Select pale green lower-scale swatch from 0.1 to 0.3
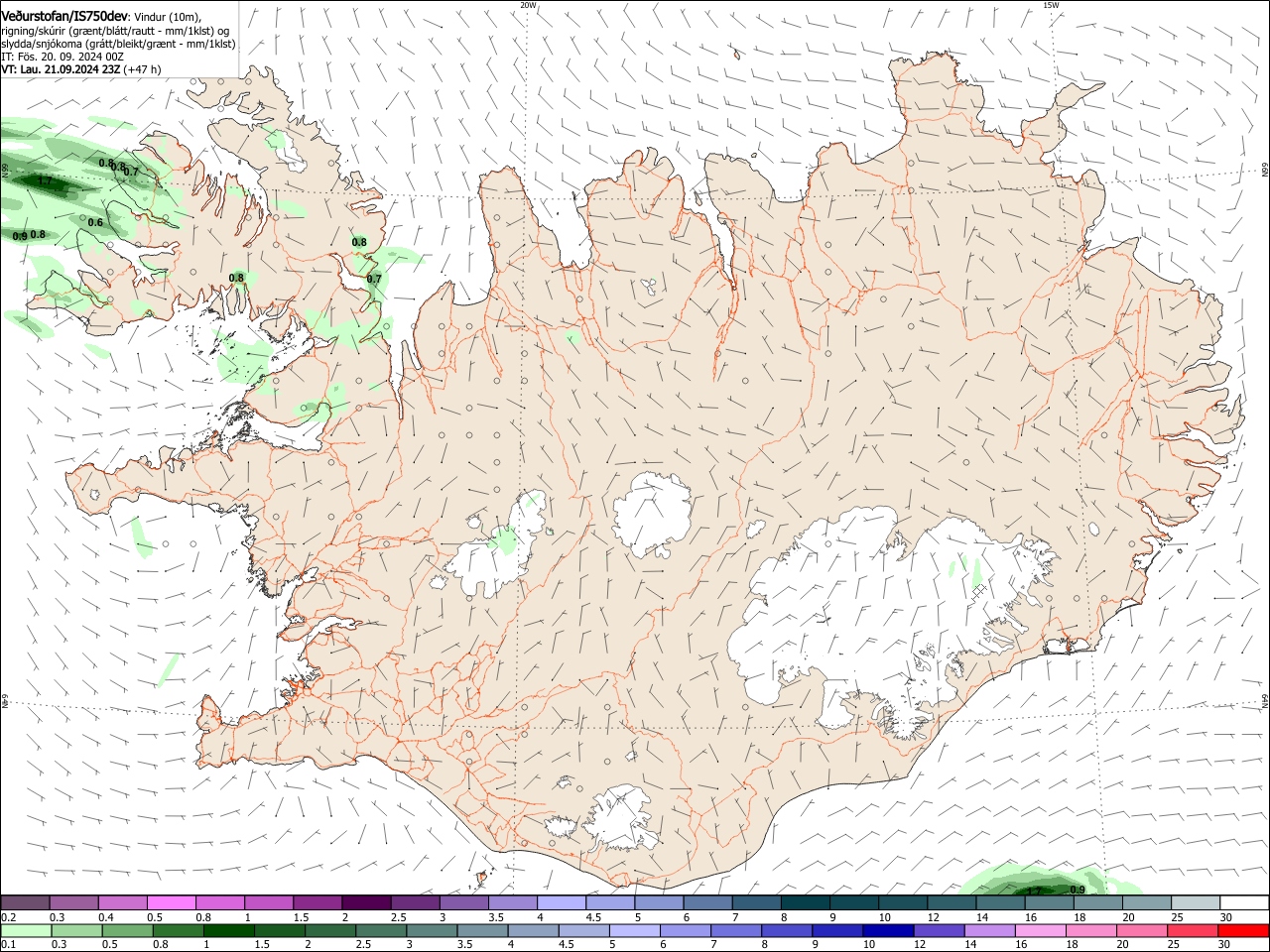The width and height of the screenshot is (1270, 952). point(26,930)
